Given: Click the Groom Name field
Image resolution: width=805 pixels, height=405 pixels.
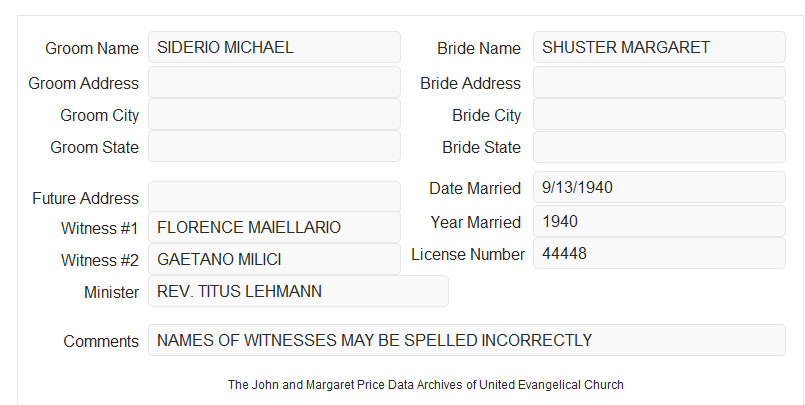Looking at the screenshot, I should [x=274, y=47].
